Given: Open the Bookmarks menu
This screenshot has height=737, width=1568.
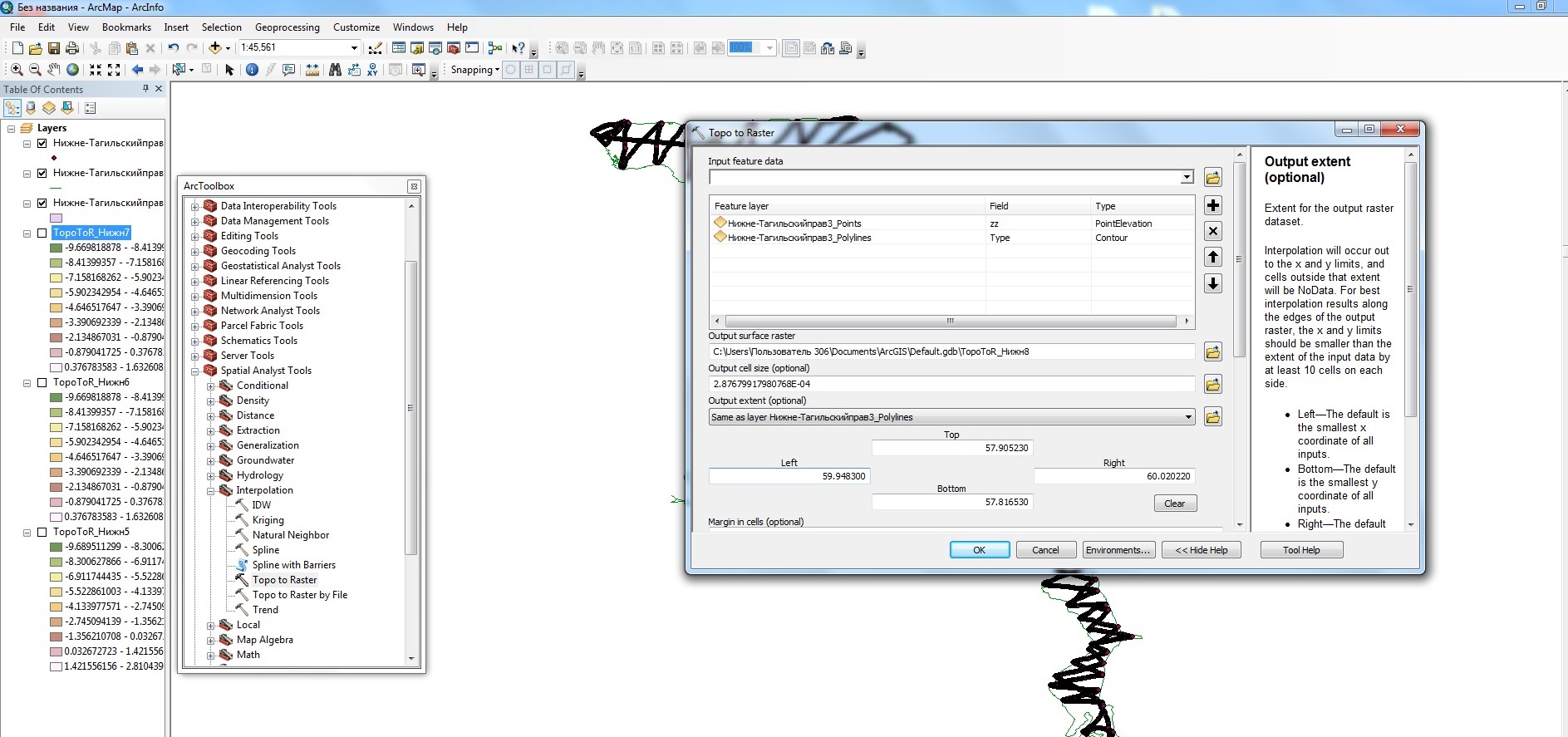Looking at the screenshot, I should point(126,27).
